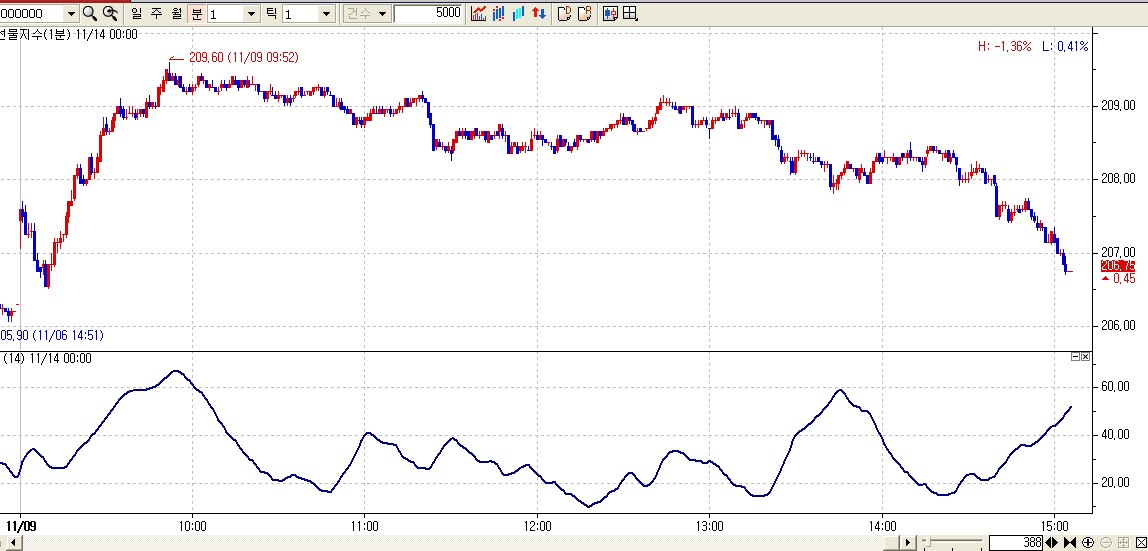Click the 388 bar count field
The height and width of the screenshot is (551, 1148).
click(x=1015, y=542)
